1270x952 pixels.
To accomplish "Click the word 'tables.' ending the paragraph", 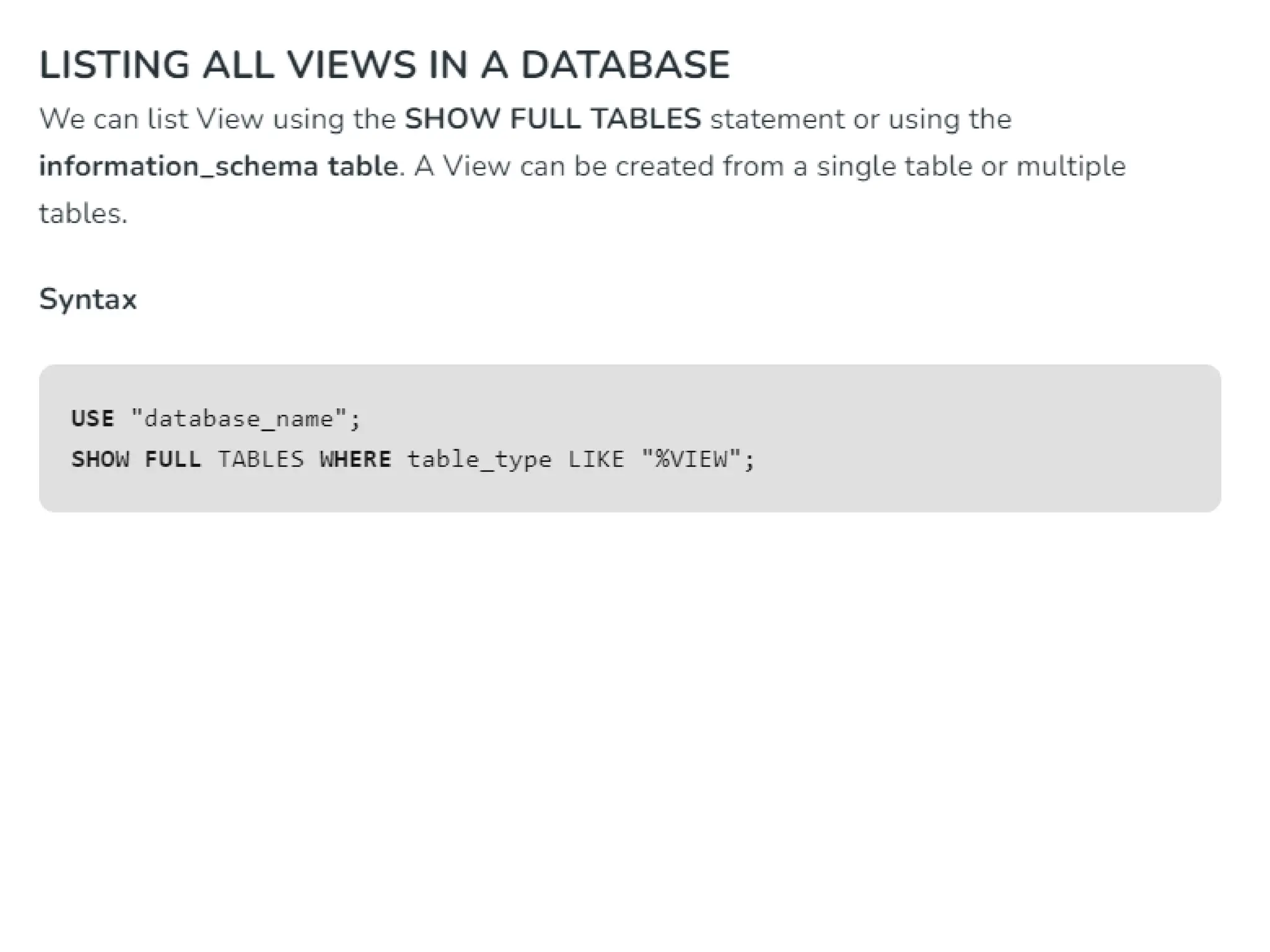I will 83,214.
